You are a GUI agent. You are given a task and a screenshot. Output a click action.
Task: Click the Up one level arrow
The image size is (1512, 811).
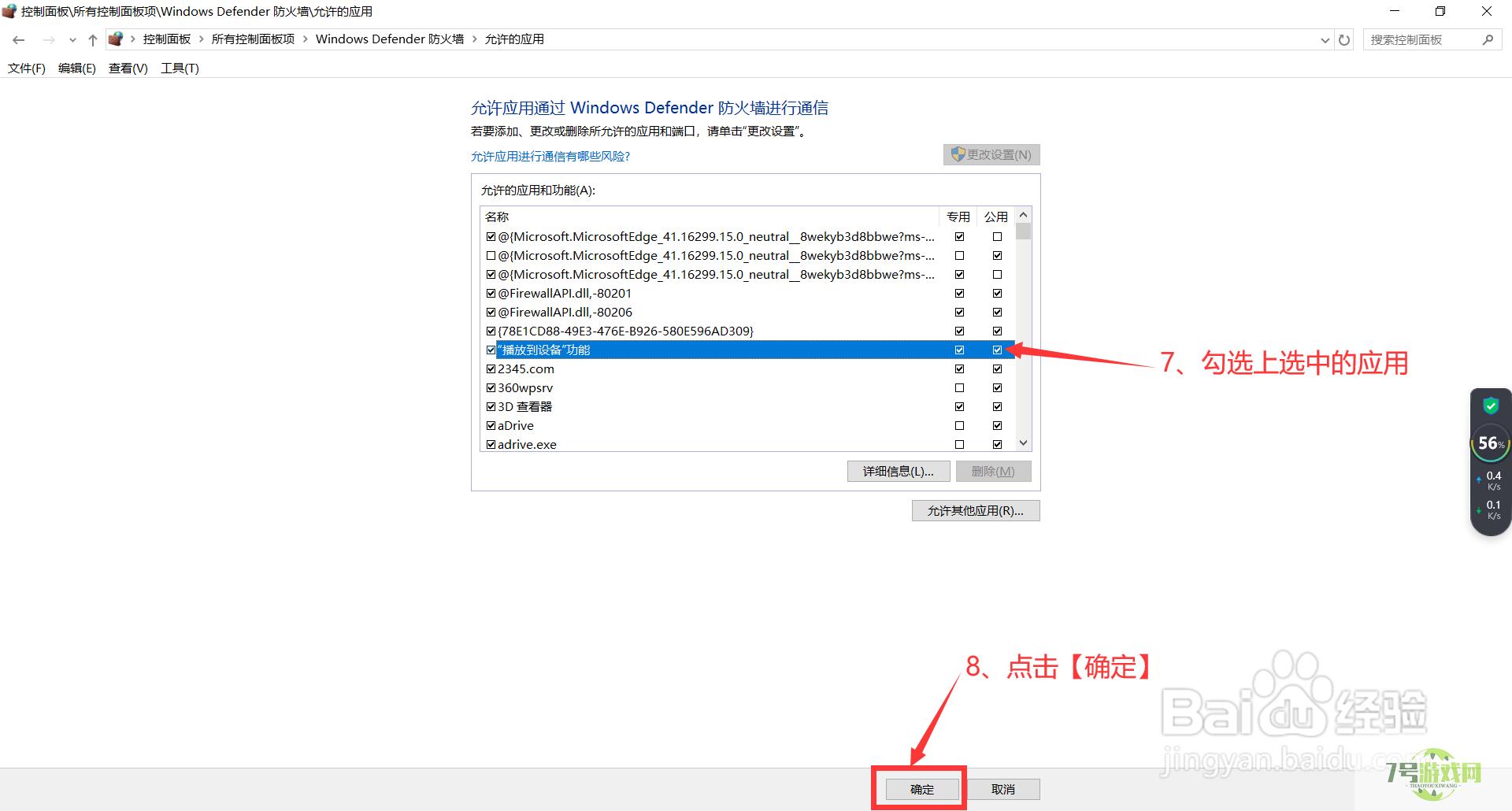point(92,39)
